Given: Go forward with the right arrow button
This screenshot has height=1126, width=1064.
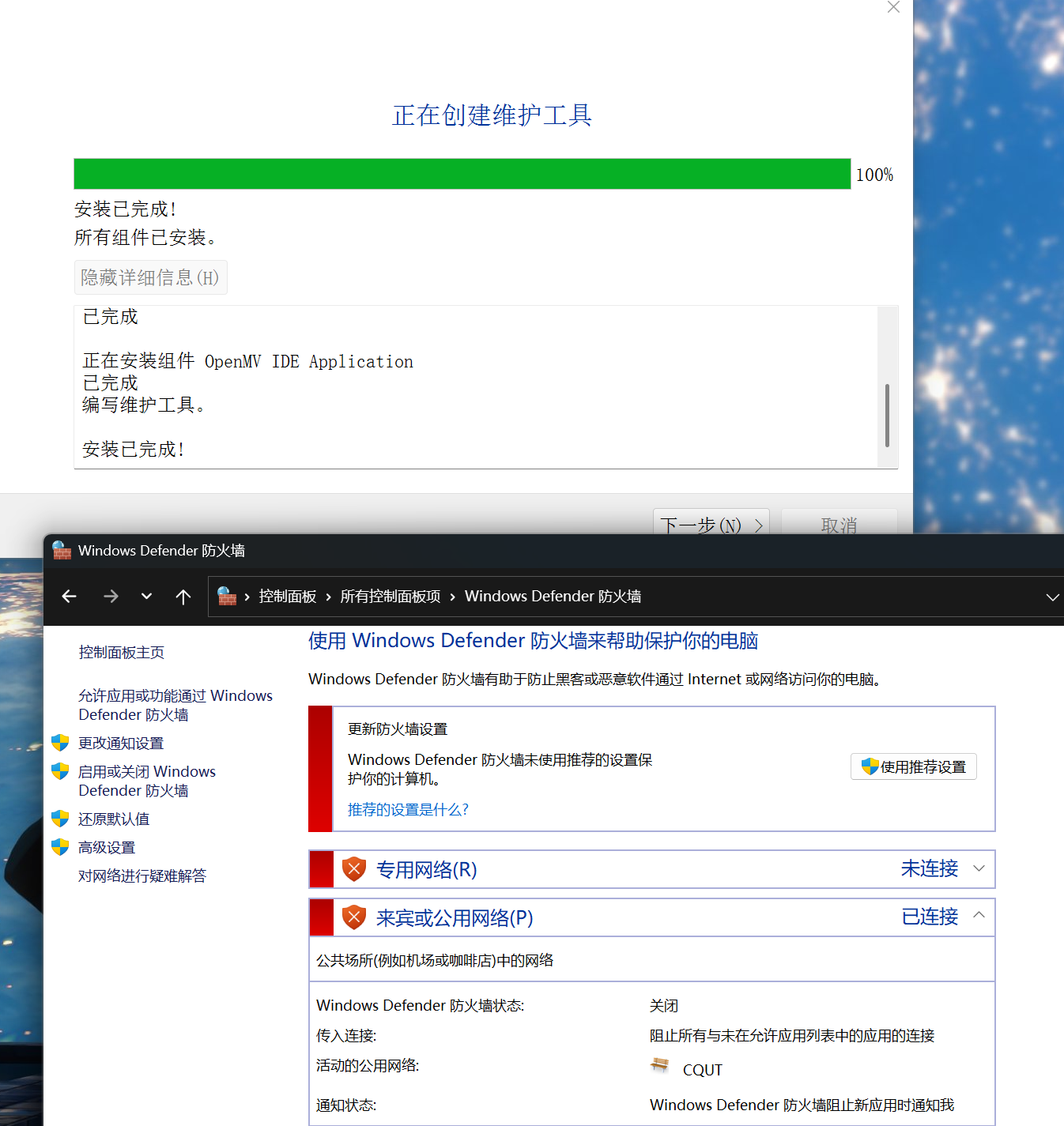Looking at the screenshot, I should click(x=111, y=597).
